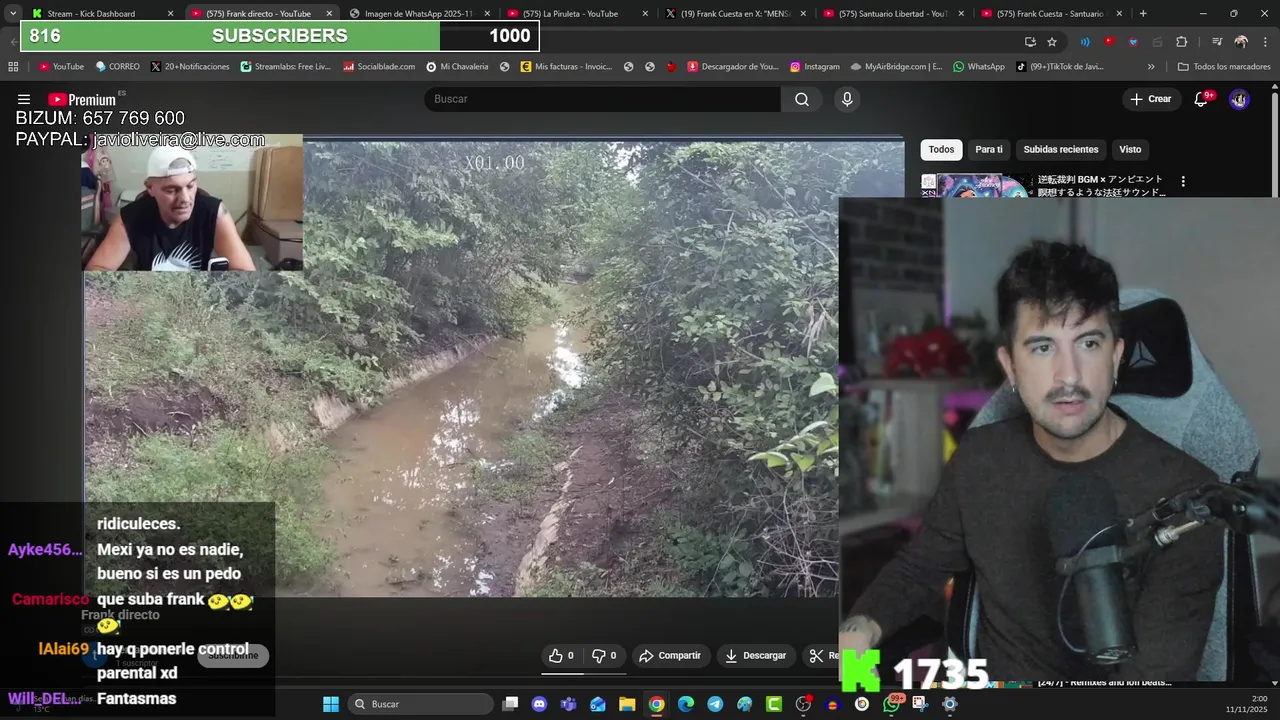Screen dimensions: 1280x720
Task: Start voice search with the microphone icon
Action: point(847,99)
